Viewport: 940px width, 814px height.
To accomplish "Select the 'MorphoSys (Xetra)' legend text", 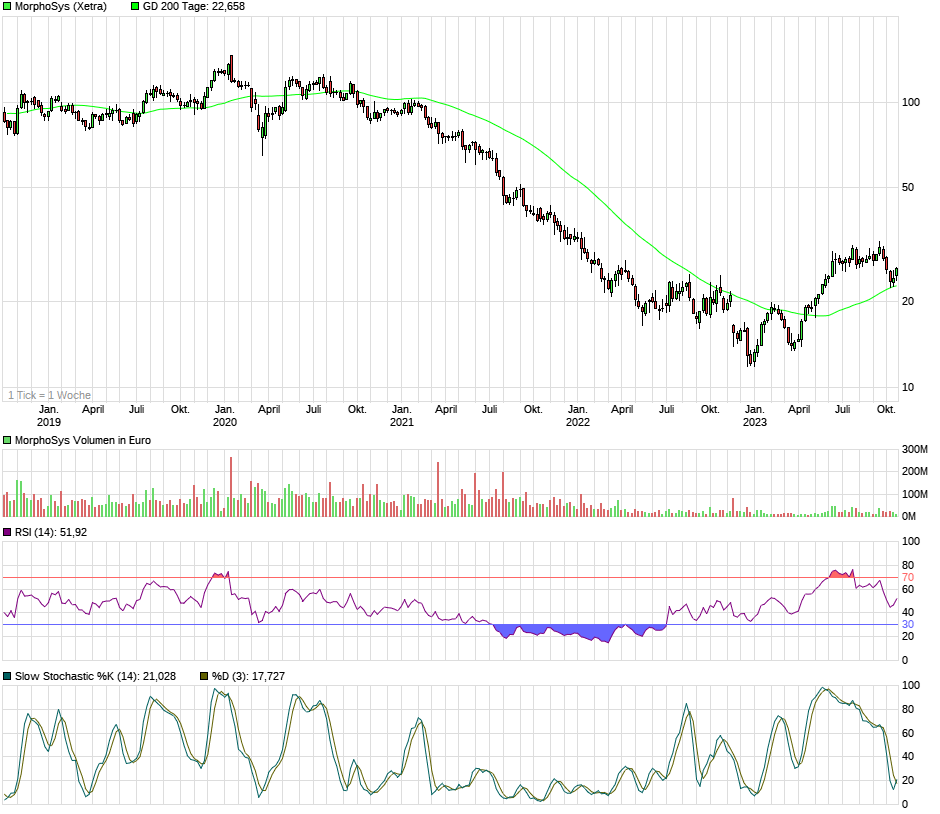I will coord(61,6).
